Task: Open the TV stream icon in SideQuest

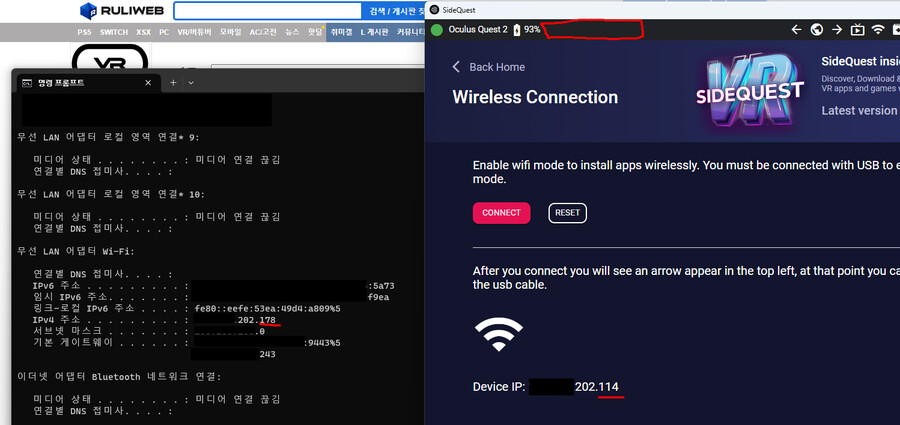Action: coord(858,30)
